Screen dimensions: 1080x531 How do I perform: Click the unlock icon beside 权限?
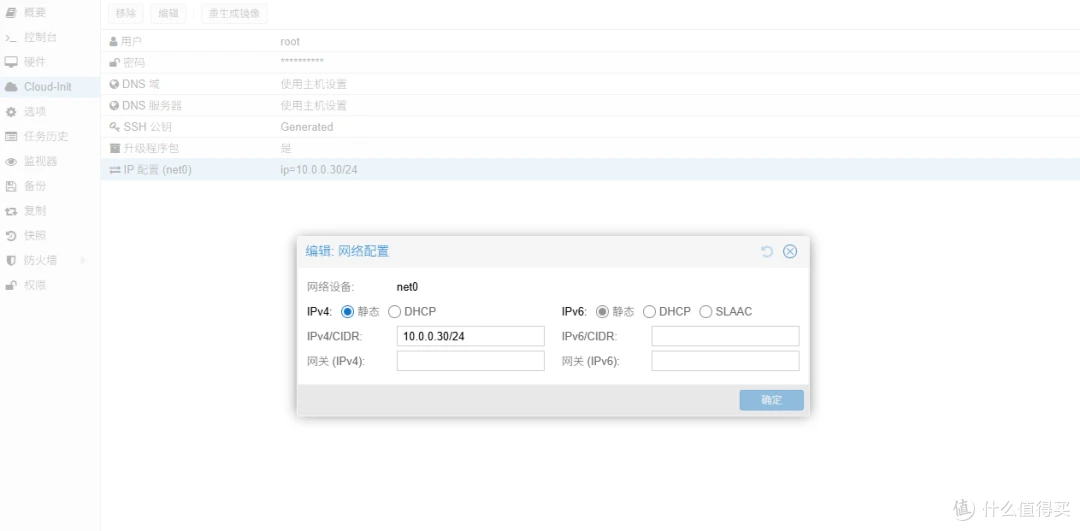10,285
